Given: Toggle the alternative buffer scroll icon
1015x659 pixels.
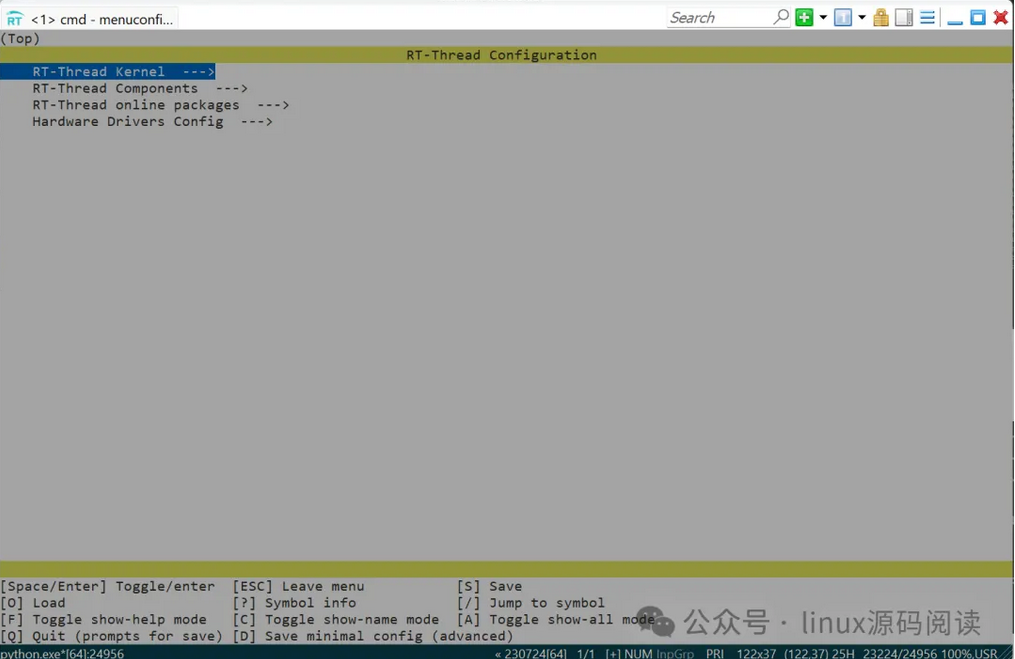Looking at the screenshot, I should click(x=904, y=17).
